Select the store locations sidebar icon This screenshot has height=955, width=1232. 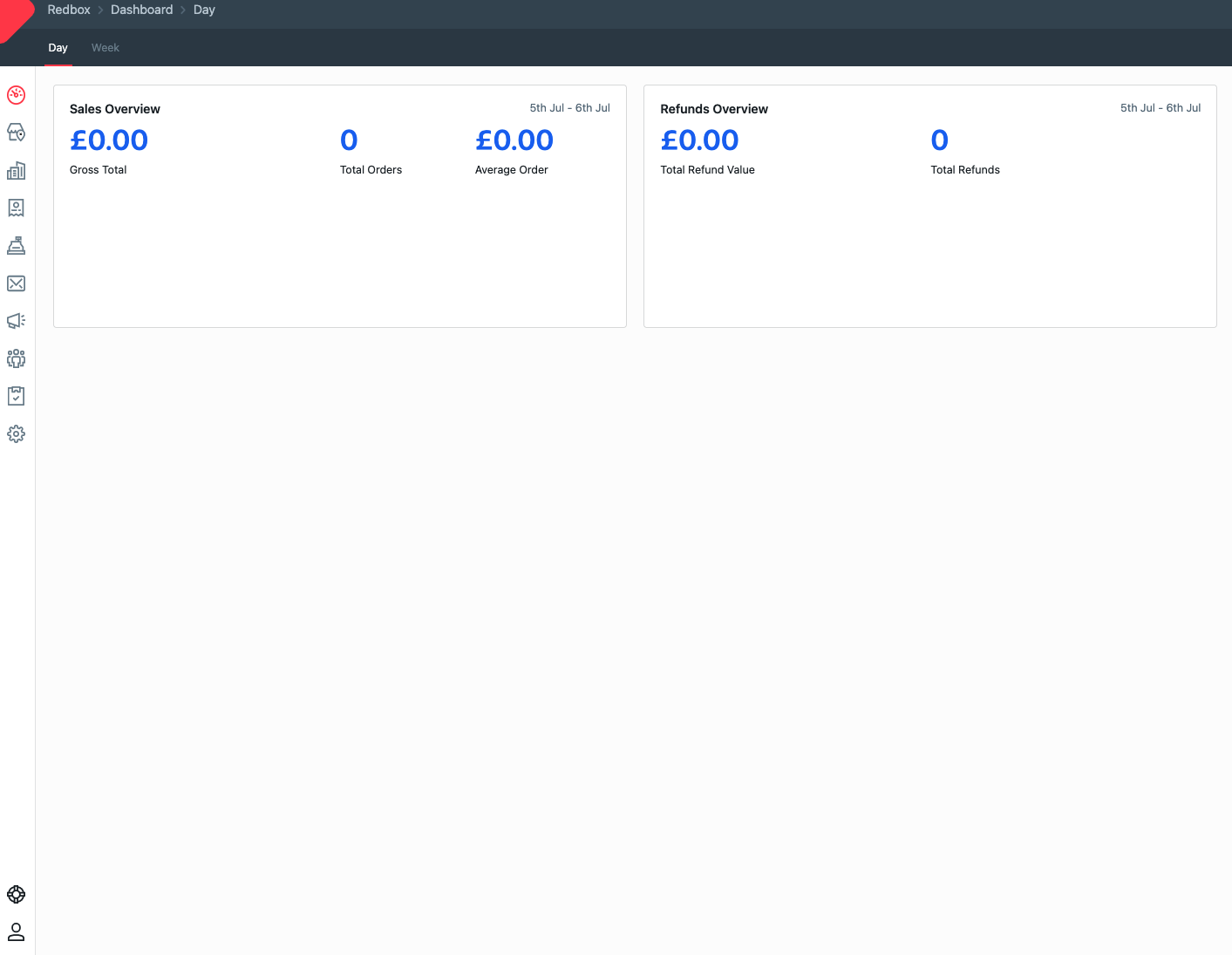[16, 133]
